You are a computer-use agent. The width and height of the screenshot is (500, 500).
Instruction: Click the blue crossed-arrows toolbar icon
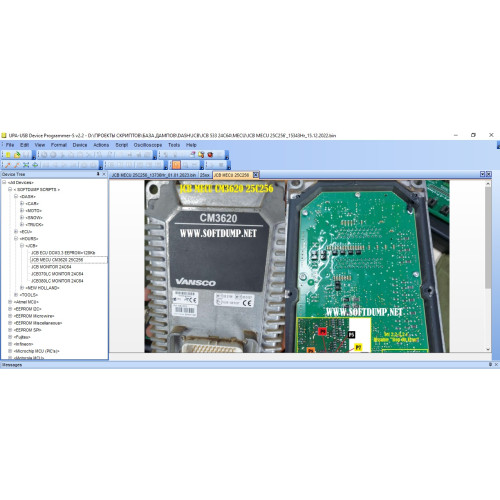tap(26, 165)
